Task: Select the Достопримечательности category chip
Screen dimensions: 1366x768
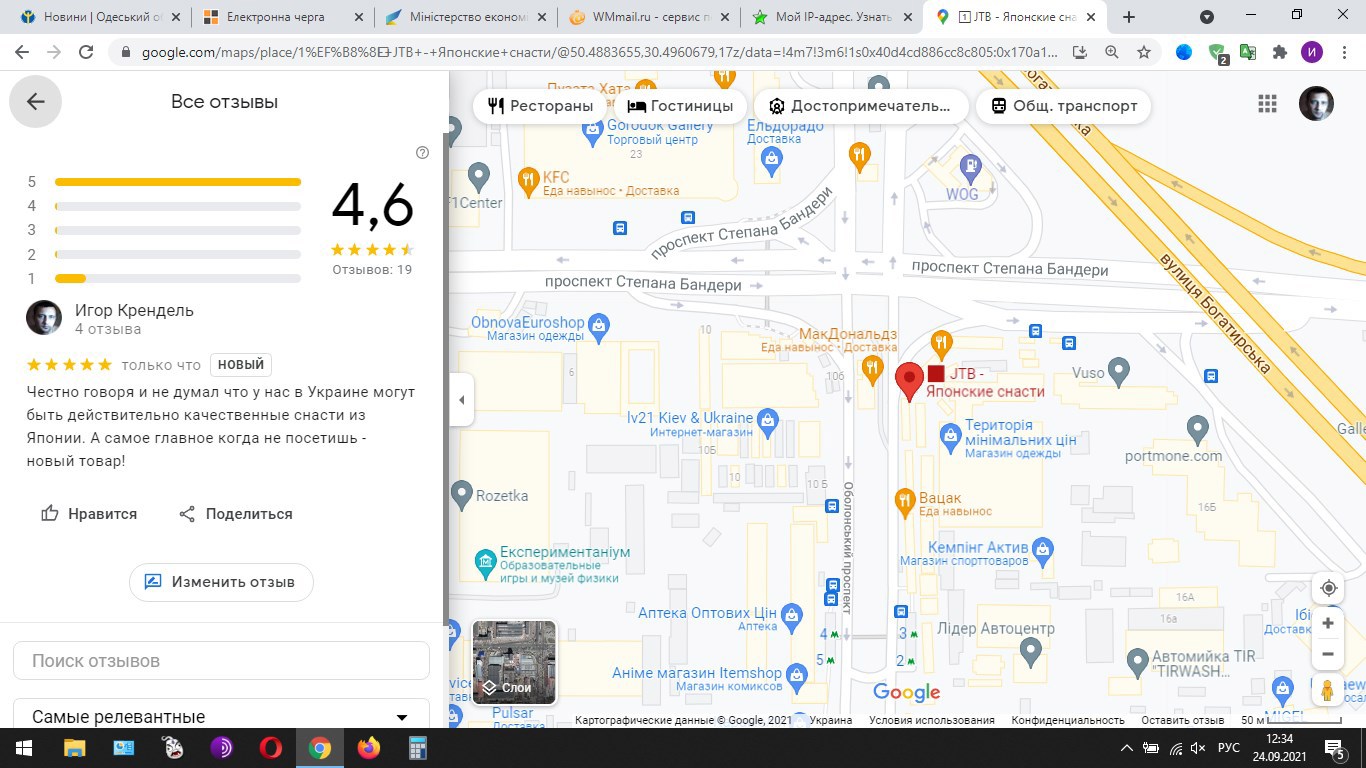Action: (860, 106)
